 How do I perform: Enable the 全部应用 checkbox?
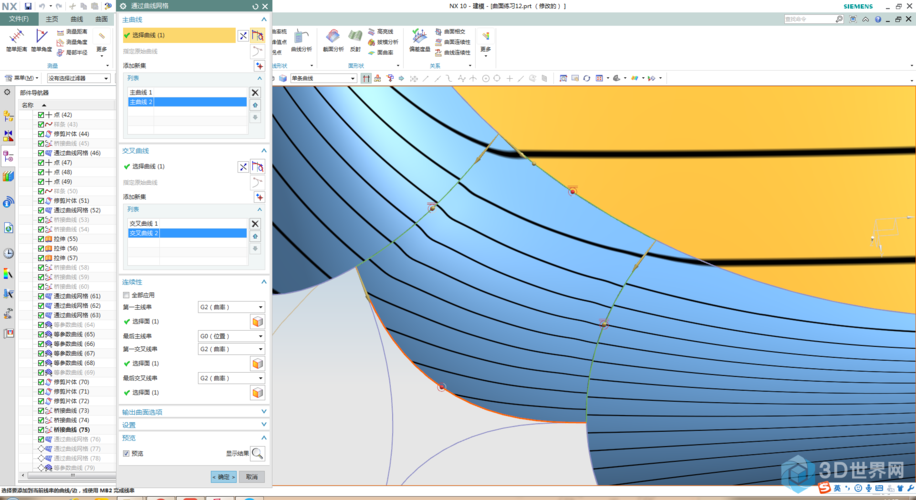(x=126, y=295)
